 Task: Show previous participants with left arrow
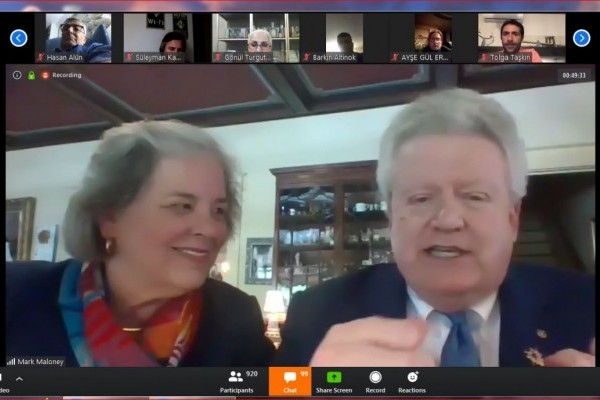(x=19, y=38)
